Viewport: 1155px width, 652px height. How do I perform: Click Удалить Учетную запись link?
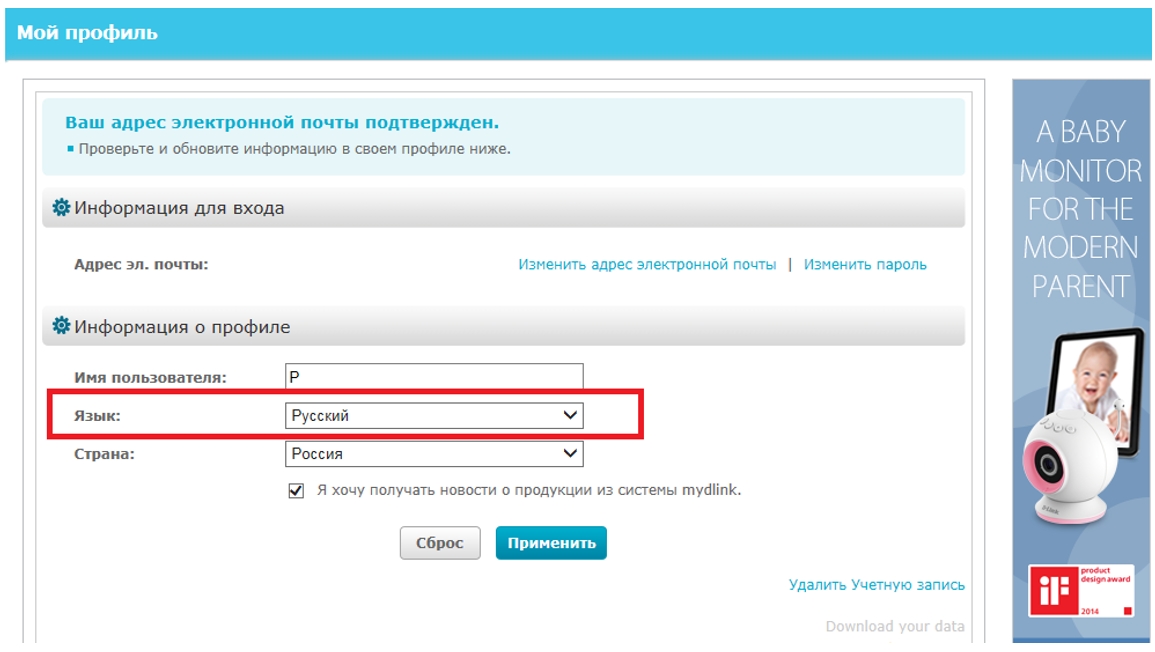pos(876,585)
